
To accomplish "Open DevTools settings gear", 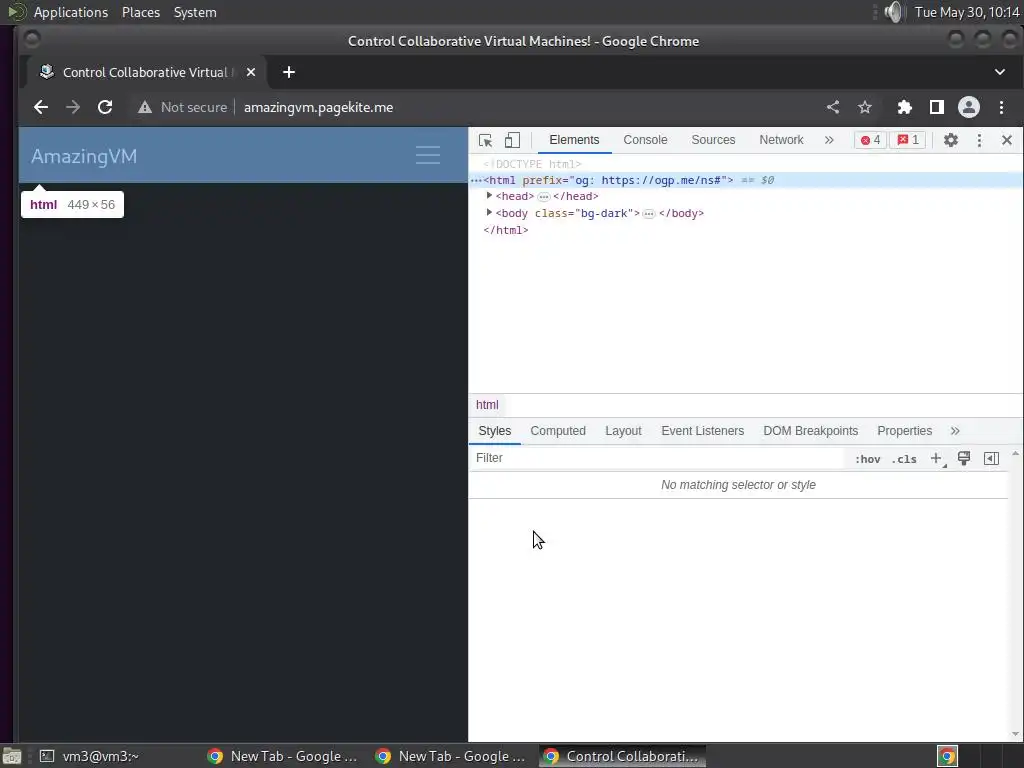I will click(x=951, y=140).
